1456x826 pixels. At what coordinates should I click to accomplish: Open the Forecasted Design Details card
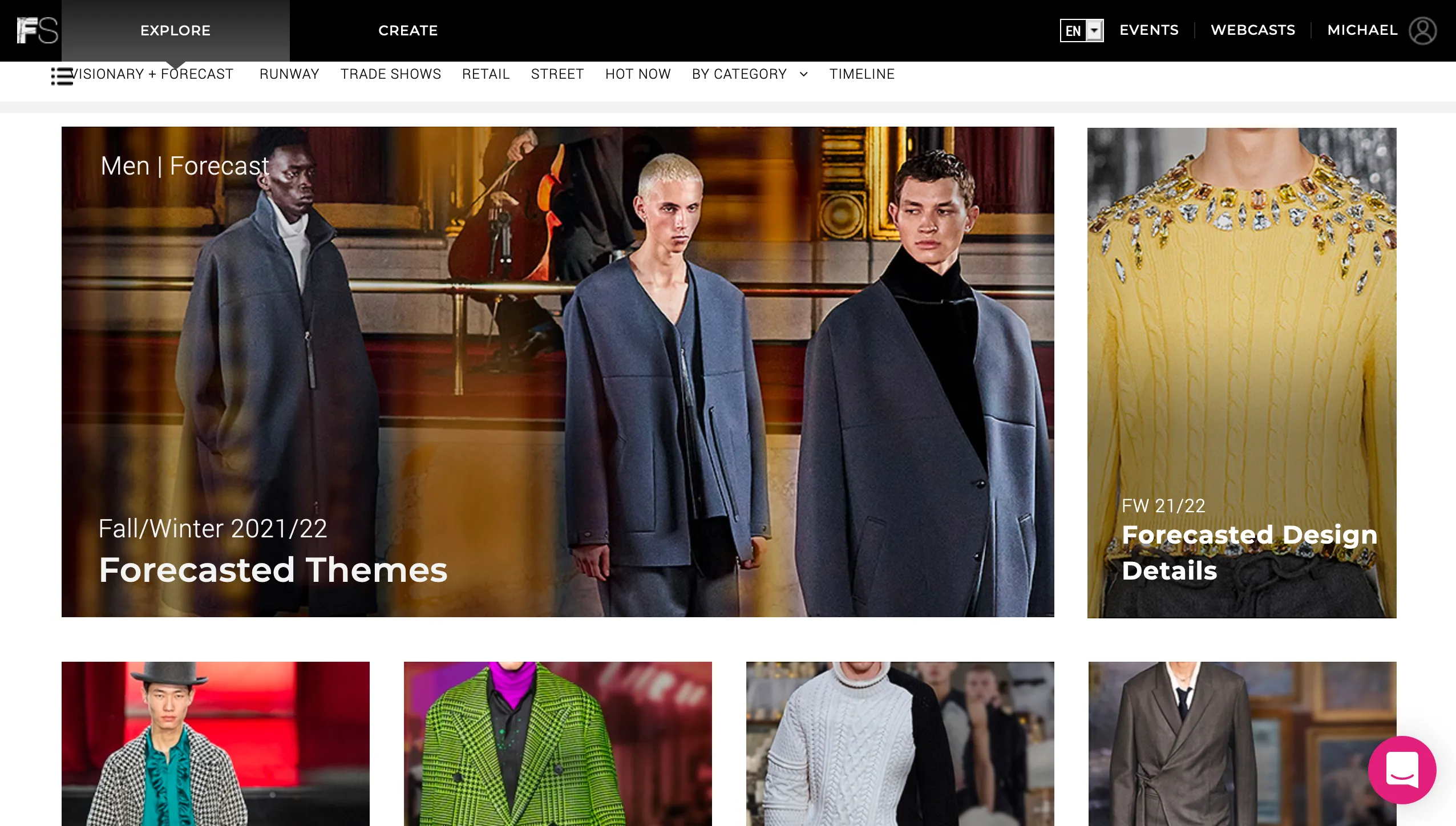pos(1241,372)
